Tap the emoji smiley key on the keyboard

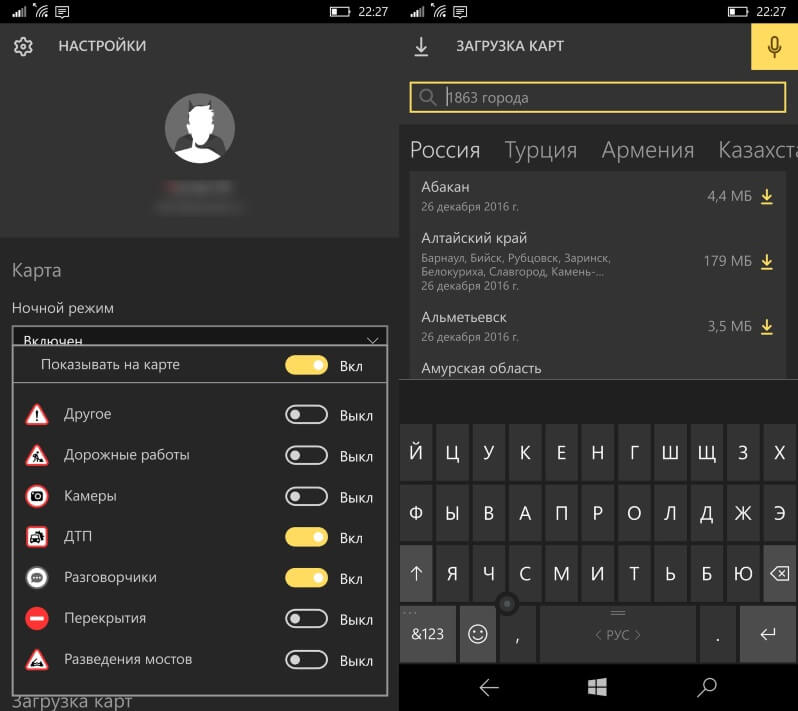477,634
